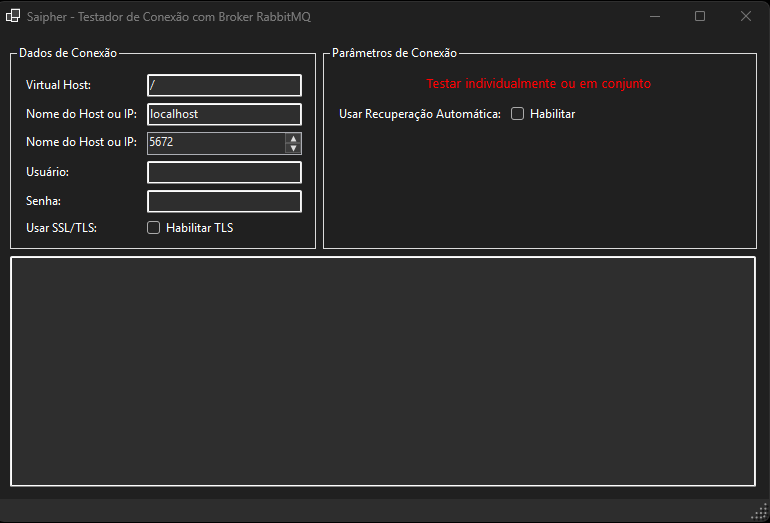The height and width of the screenshot is (523, 770).
Task: Increase the port value with up arrow
Action: tap(293, 138)
